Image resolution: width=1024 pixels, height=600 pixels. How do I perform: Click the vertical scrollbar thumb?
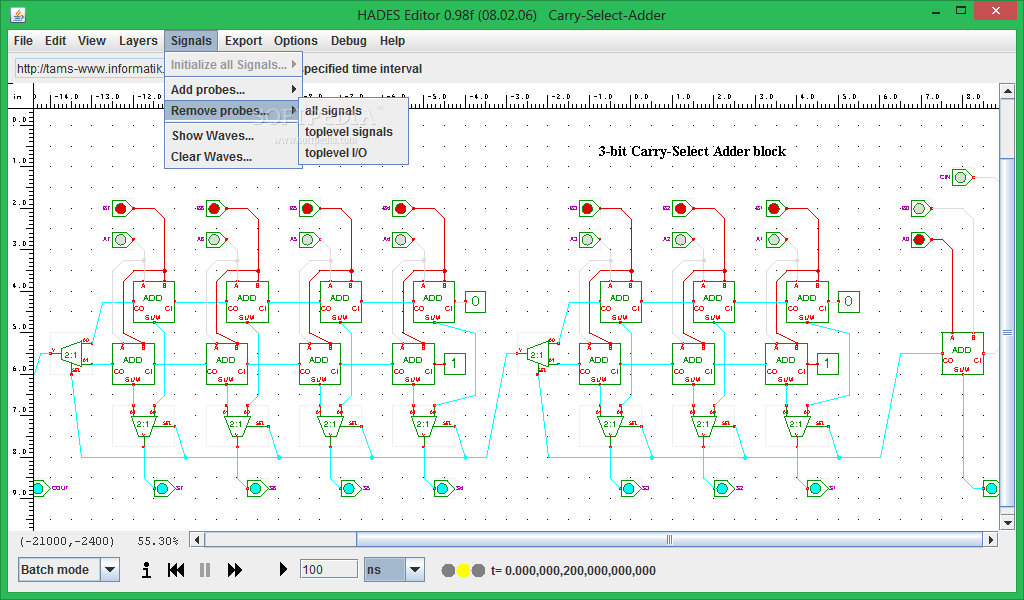coord(1007,332)
